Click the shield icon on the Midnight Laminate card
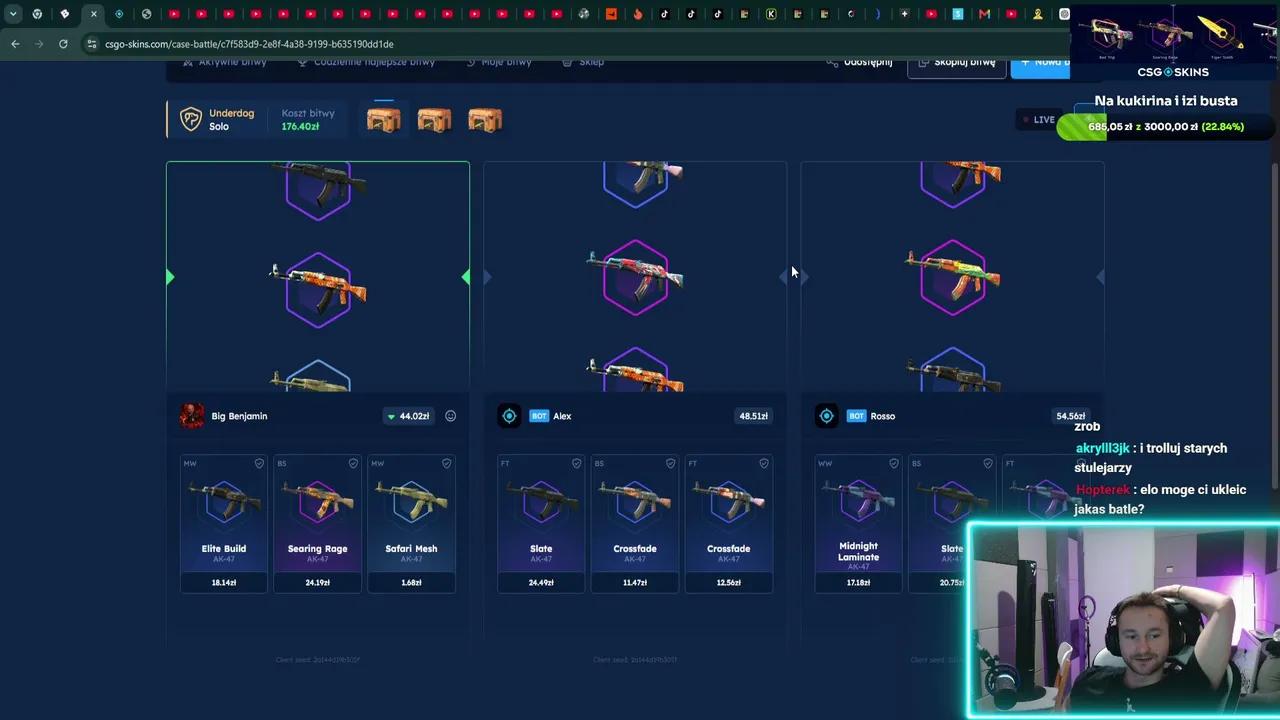This screenshot has width=1280, height=720. pyautogui.click(x=893, y=463)
